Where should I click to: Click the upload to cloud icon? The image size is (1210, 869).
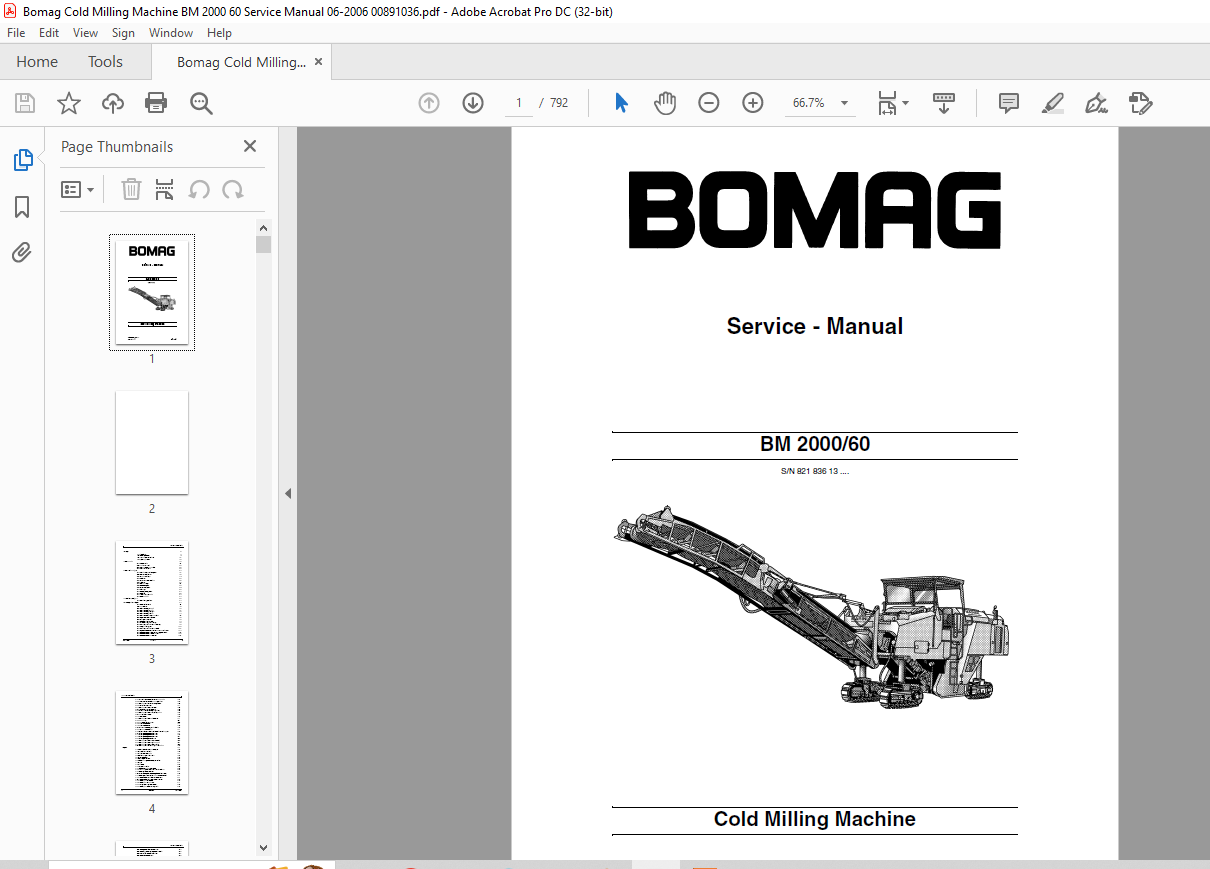(113, 103)
